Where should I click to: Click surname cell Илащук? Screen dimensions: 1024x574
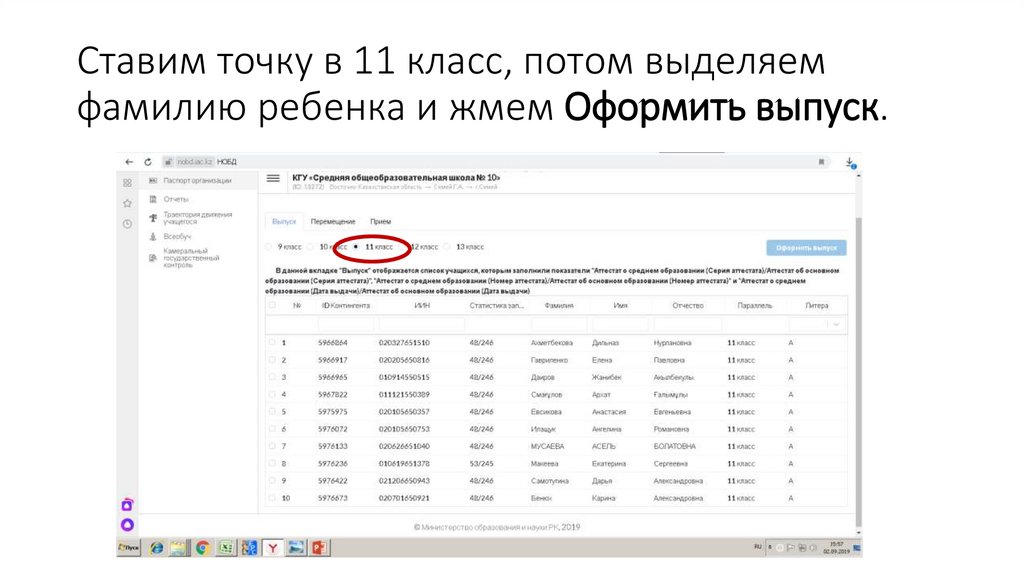coord(543,429)
